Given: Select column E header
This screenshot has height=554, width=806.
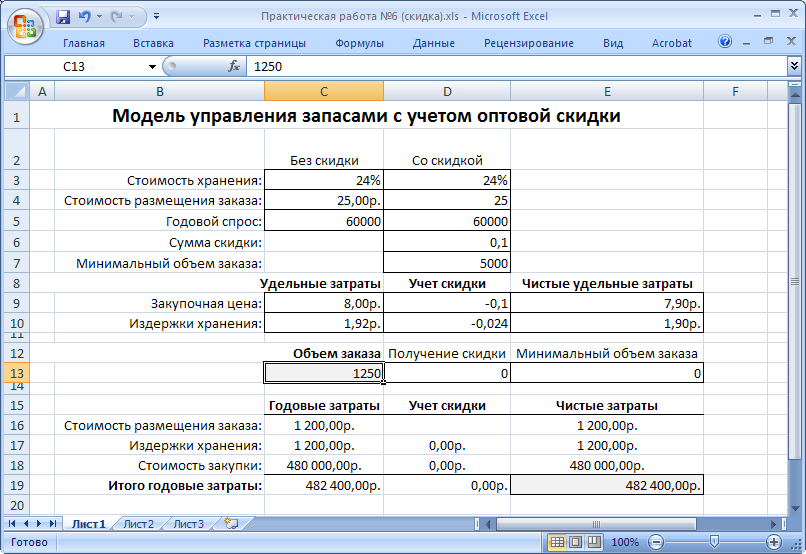Looking at the screenshot, I should [x=607, y=91].
